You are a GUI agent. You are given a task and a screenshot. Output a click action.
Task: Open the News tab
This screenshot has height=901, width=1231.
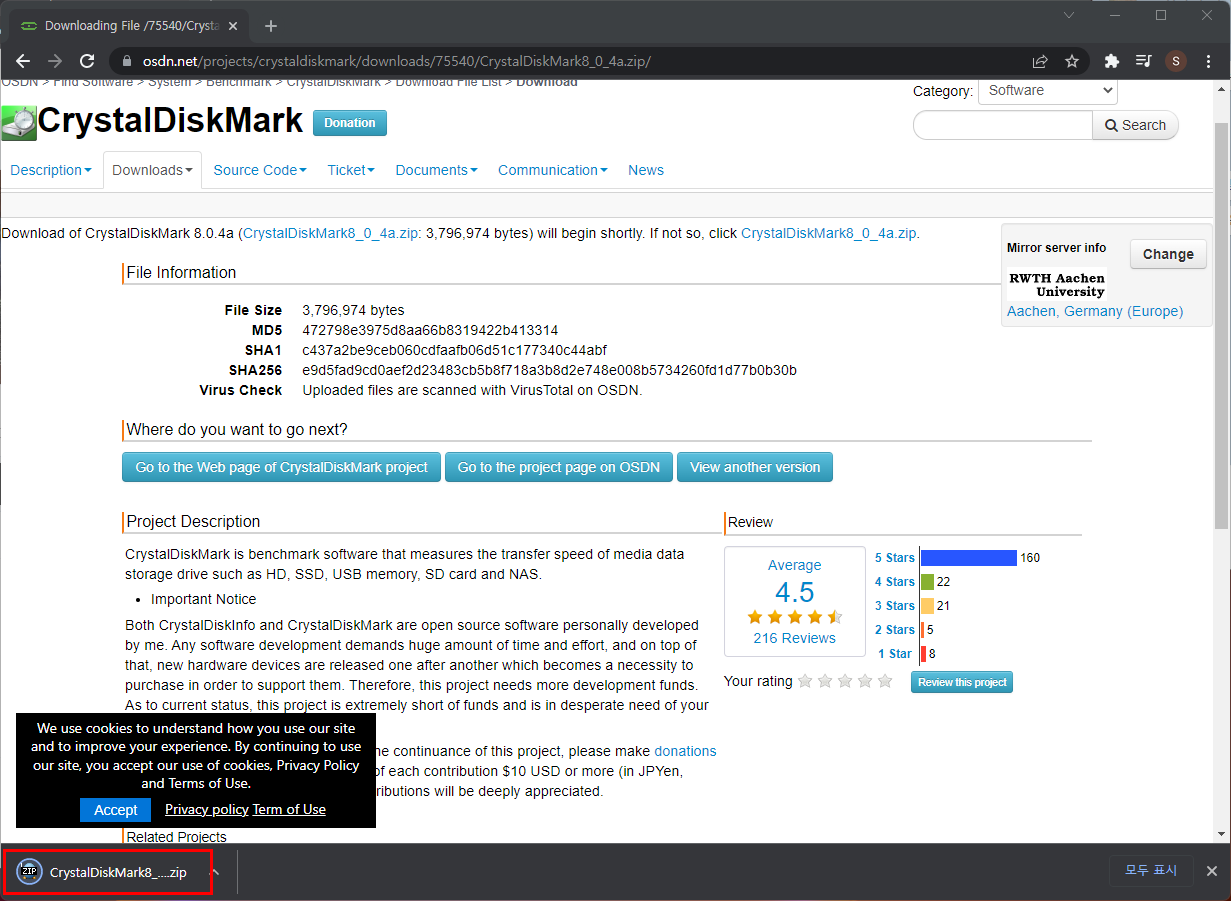(x=646, y=170)
